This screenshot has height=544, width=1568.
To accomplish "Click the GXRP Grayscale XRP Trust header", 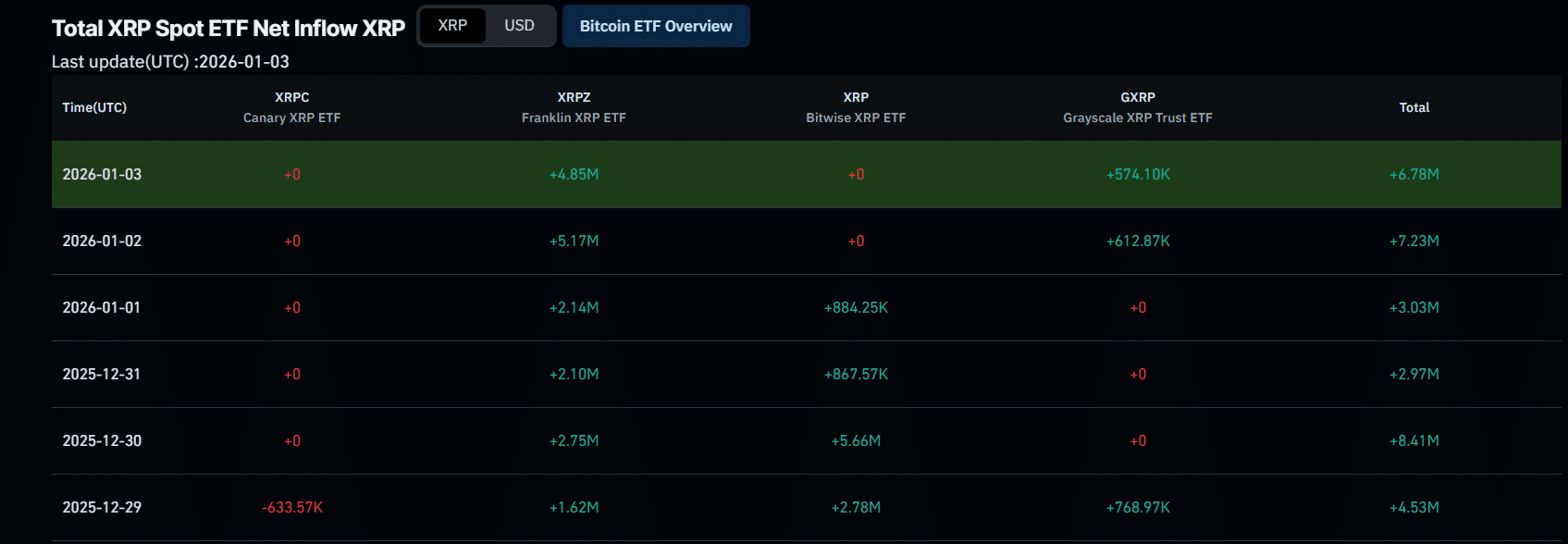I will tap(1137, 107).
